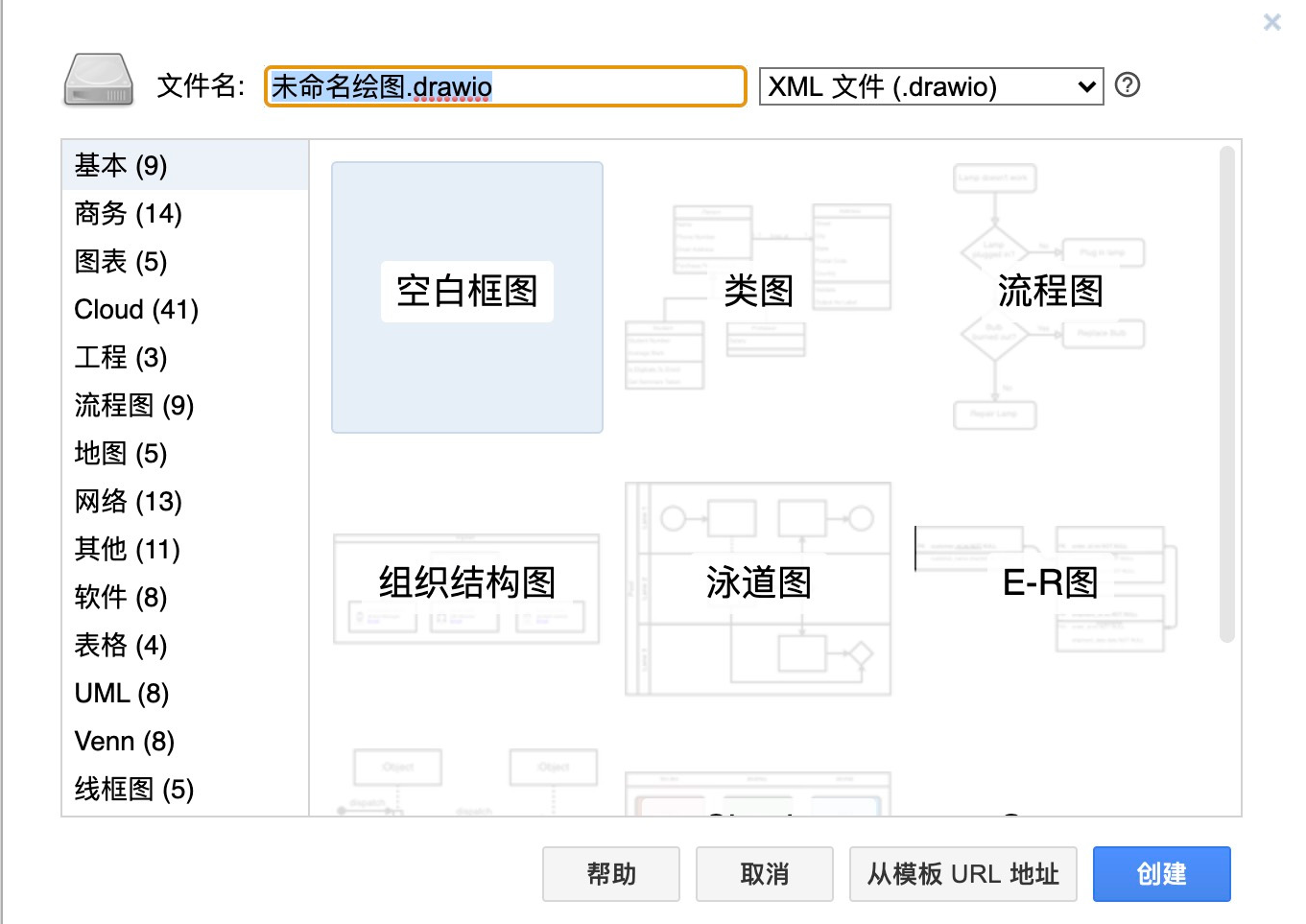Choose the E-R图 template

click(x=1050, y=588)
